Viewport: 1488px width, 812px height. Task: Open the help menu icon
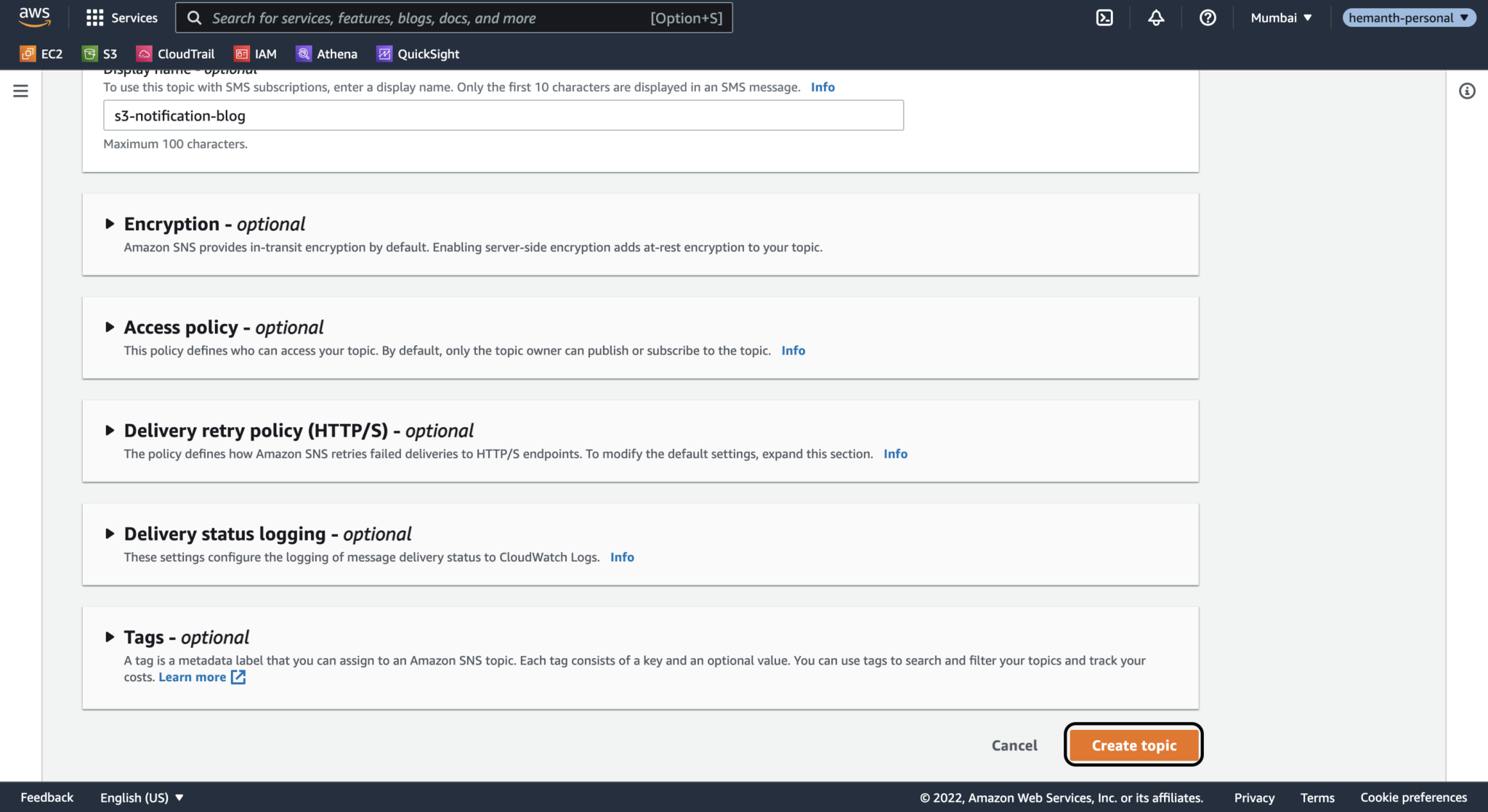(x=1208, y=17)
